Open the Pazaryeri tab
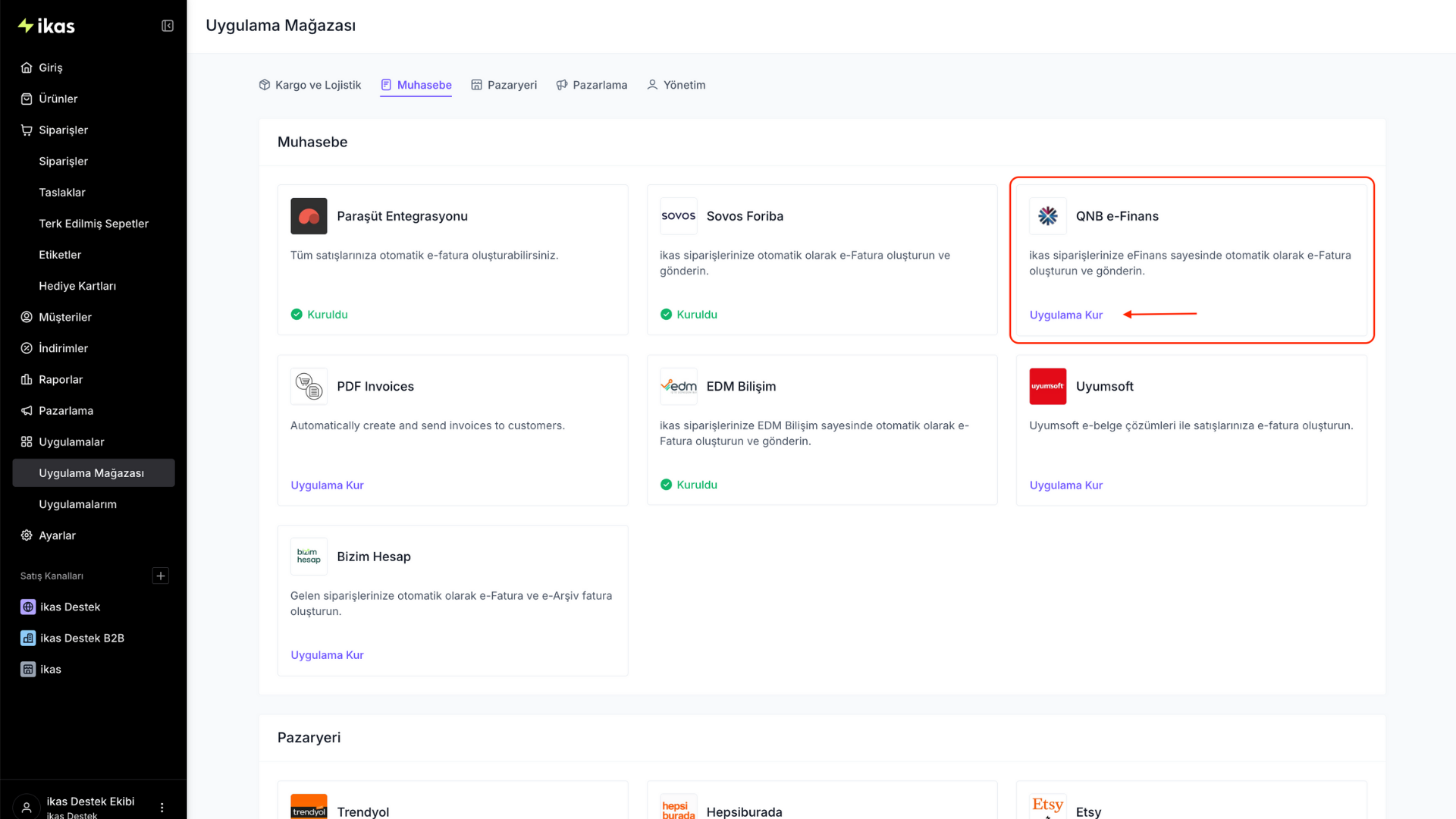This screenshot has width=1456, height=819. tap(504, 85)
